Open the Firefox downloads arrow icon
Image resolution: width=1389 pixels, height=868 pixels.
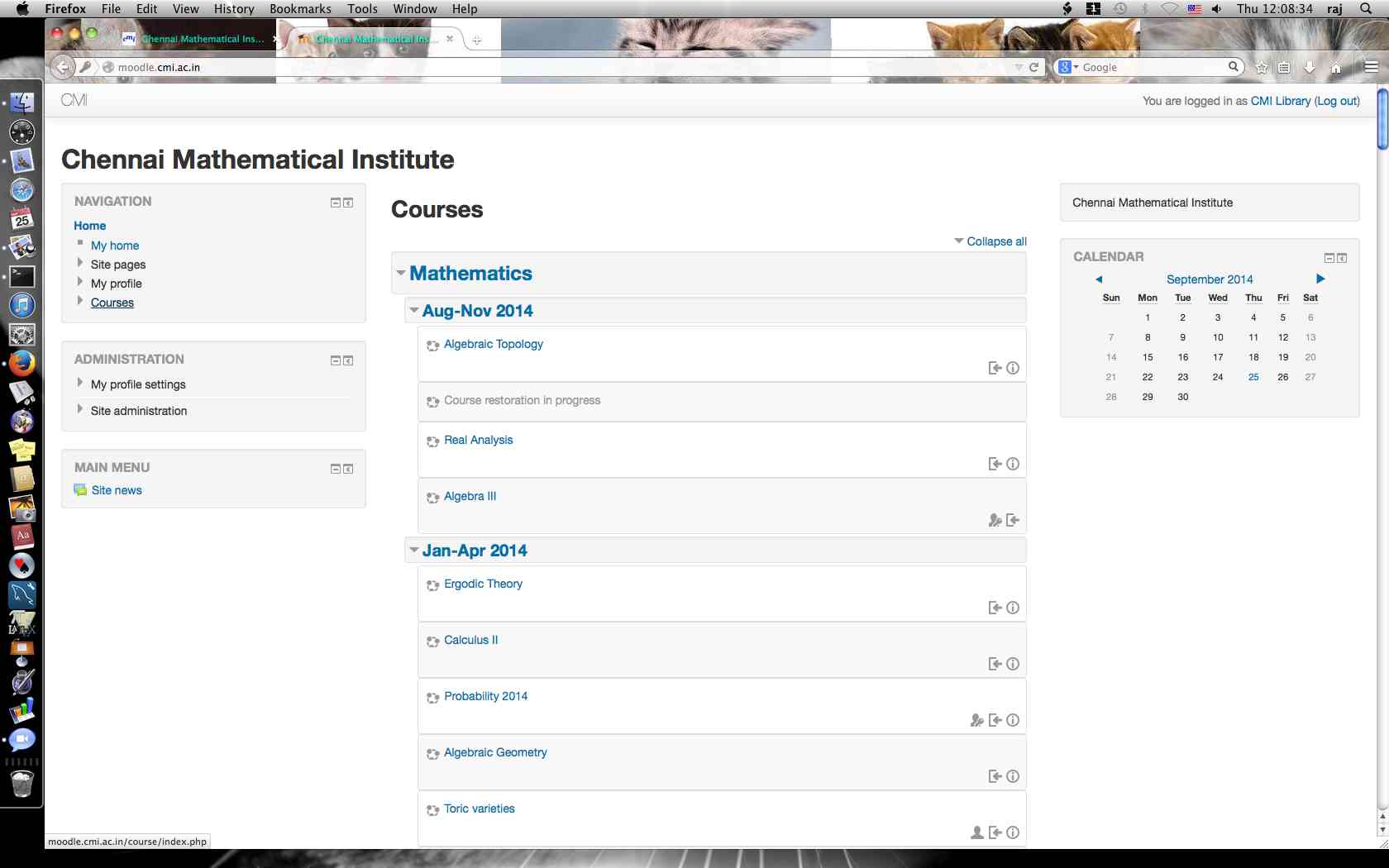click(1310, 68)
